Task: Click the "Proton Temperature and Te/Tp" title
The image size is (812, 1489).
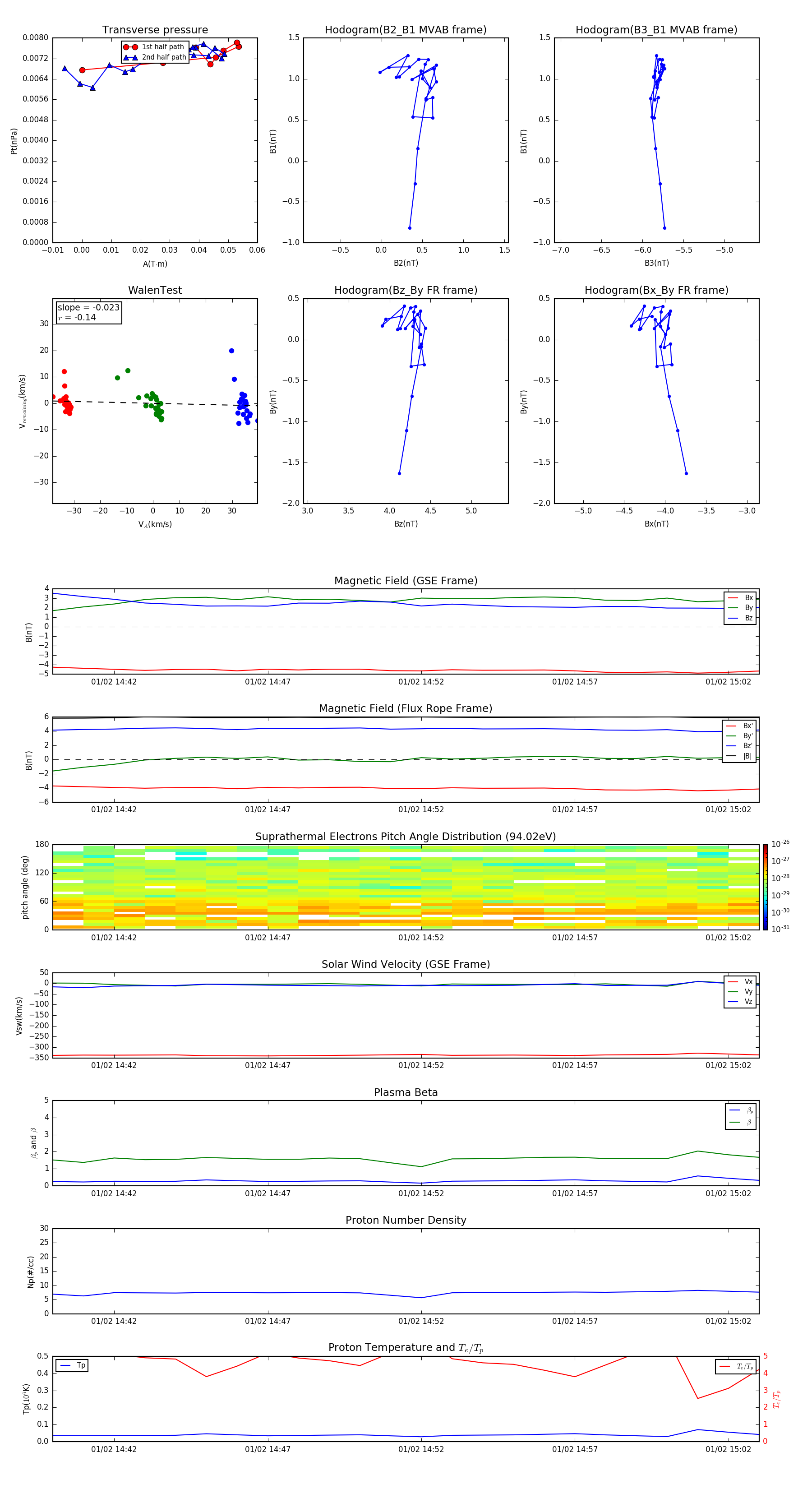Action: 406,1348
